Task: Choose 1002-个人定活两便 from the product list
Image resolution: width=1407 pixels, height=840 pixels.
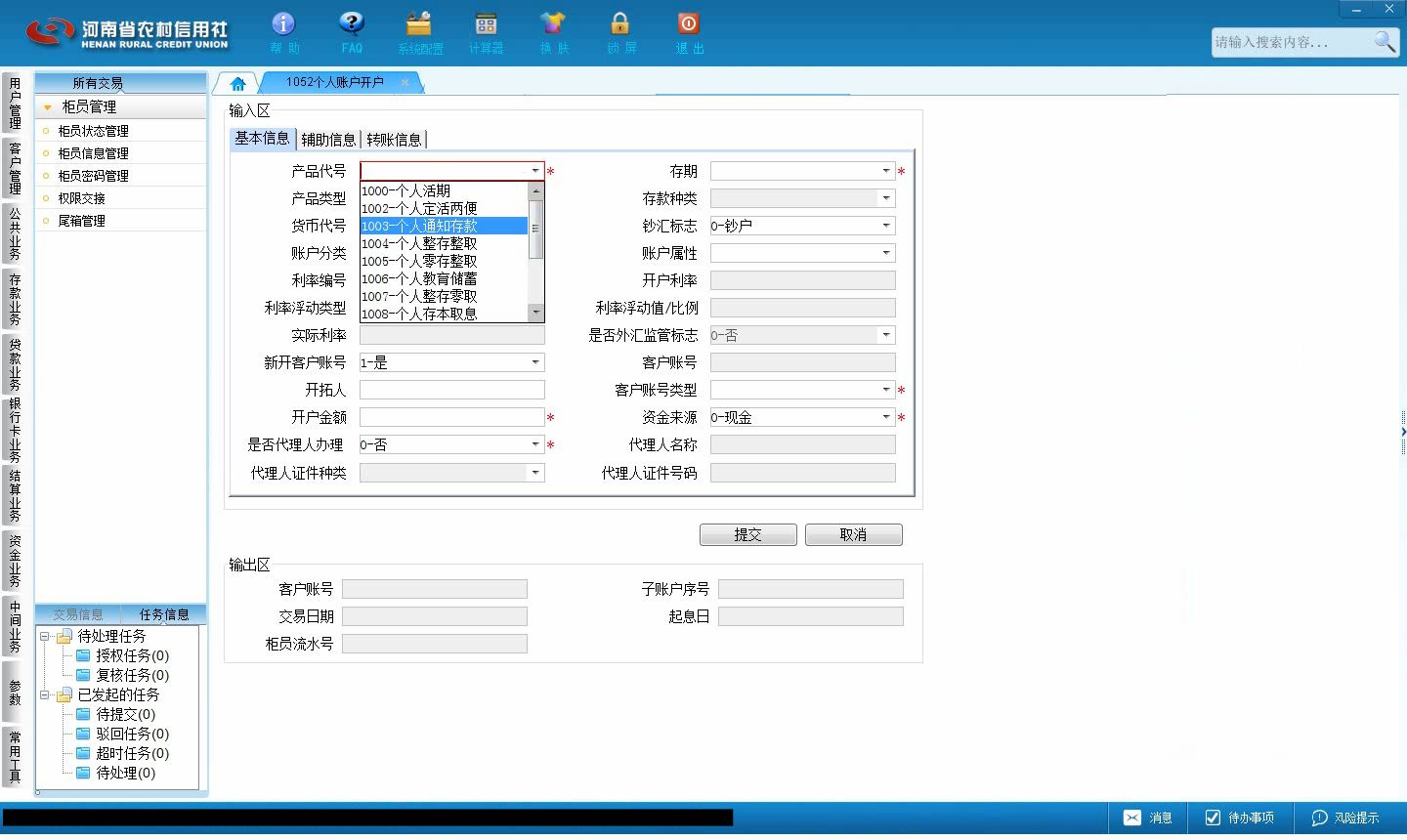Action: click(x=444, y=209)
